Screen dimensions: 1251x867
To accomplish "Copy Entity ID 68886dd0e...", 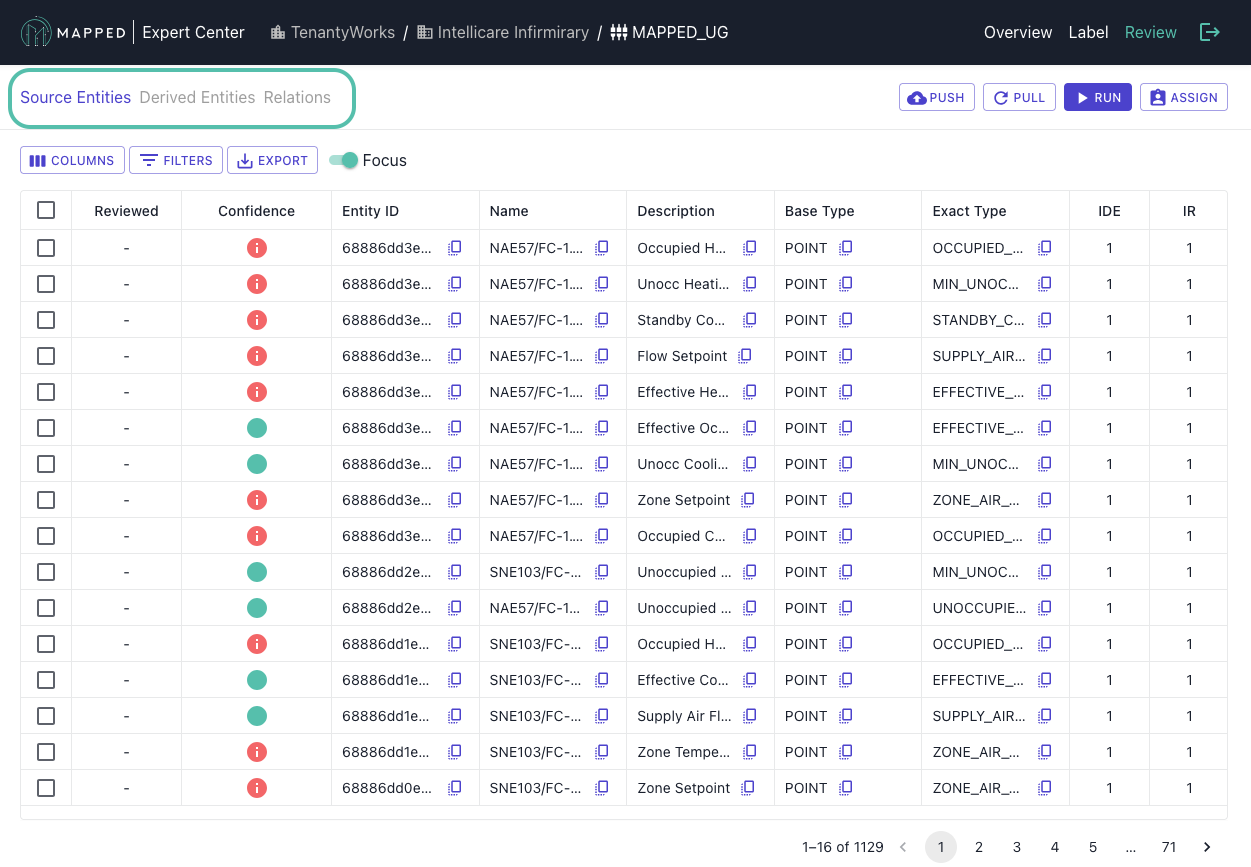I will [x=454, y=788].
